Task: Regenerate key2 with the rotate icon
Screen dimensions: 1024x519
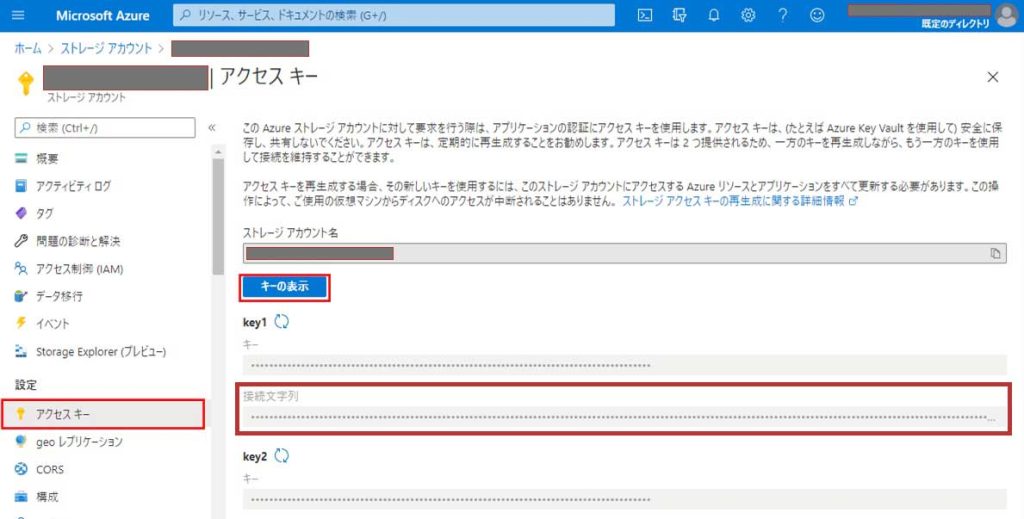Action: coord(281,456)
